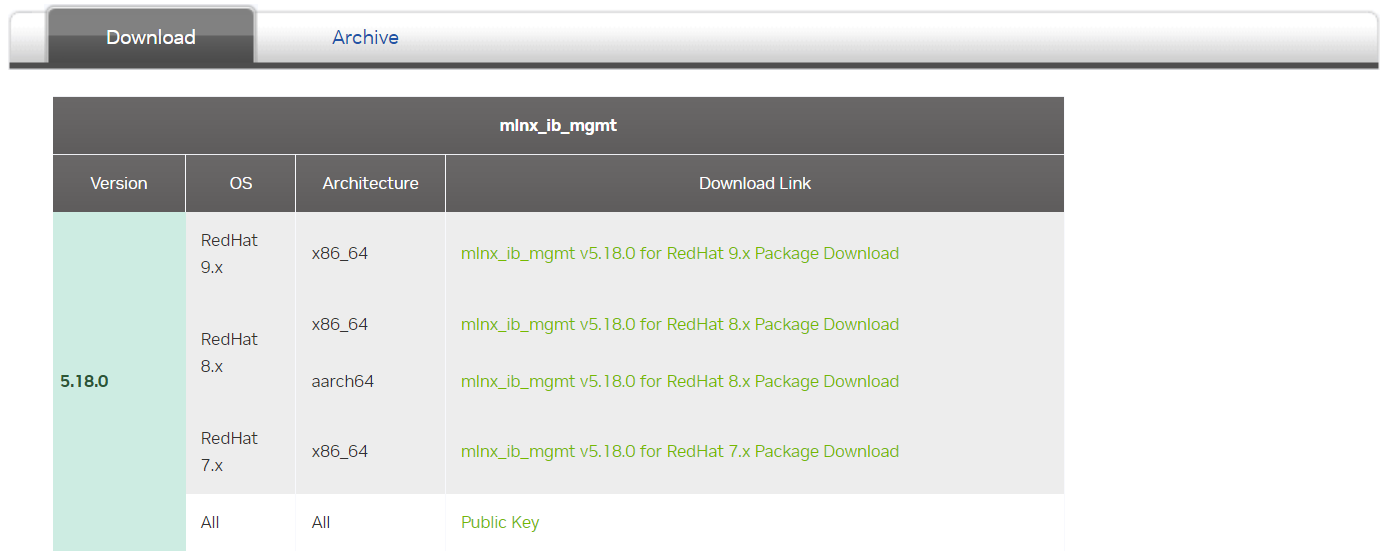The image size is (1390, 556).
Task: Select the Download tab
Action: [151, 36]
